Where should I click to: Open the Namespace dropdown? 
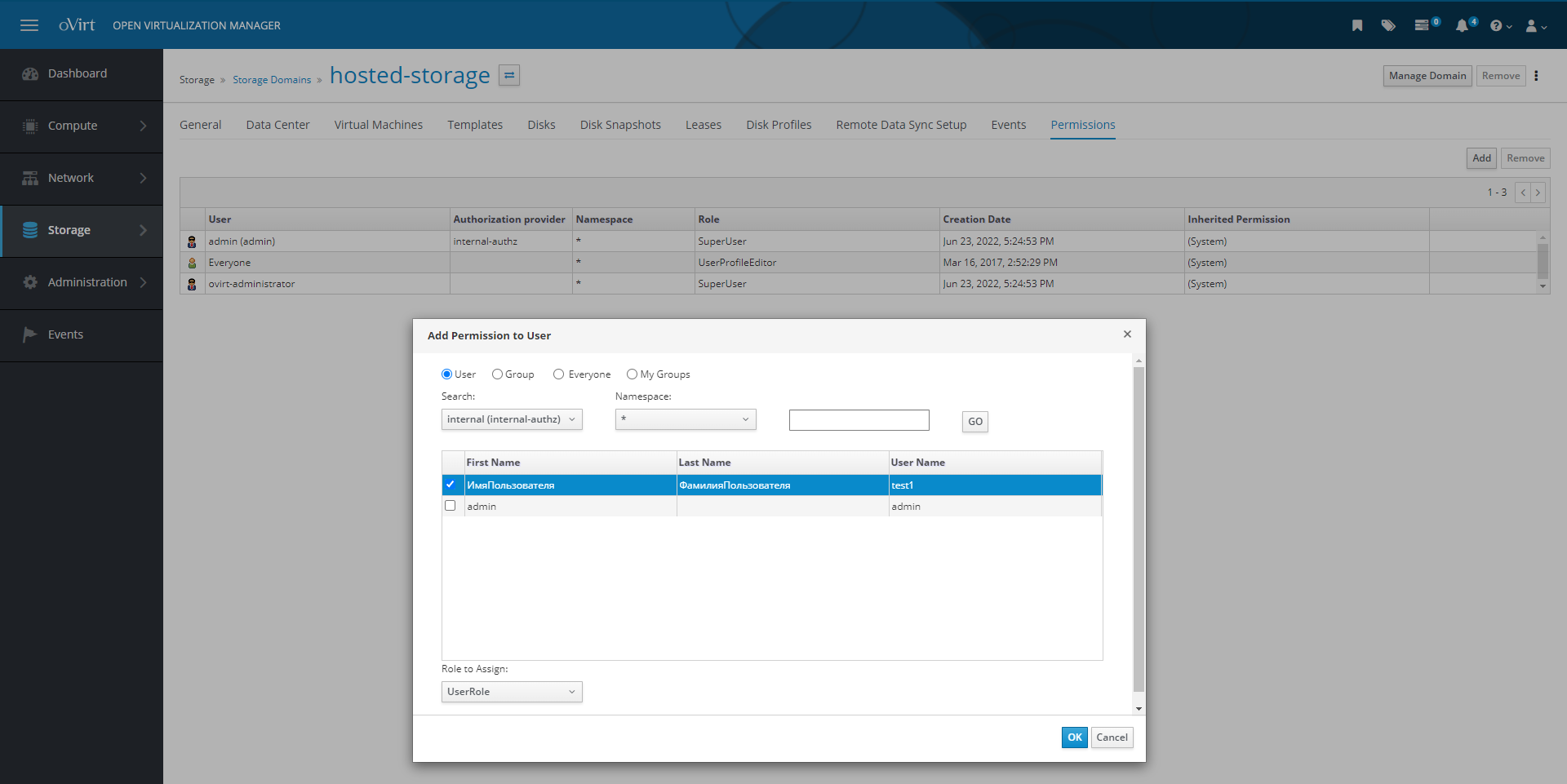(x=686, y=419)
